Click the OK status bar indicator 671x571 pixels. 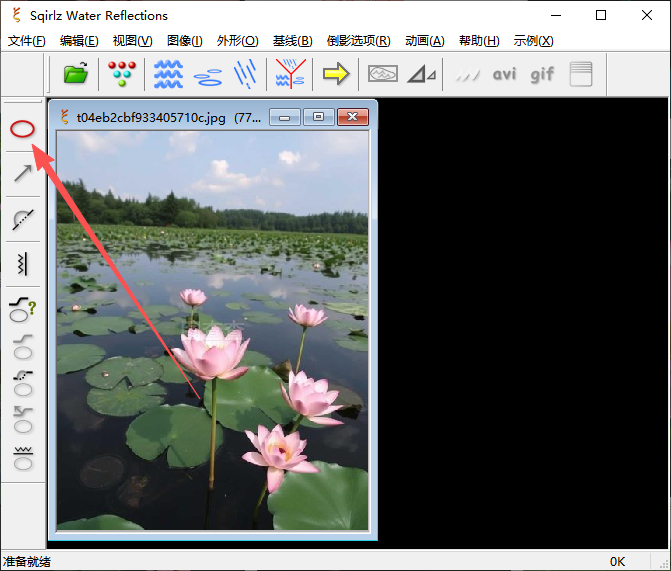(x=617, y=561)
